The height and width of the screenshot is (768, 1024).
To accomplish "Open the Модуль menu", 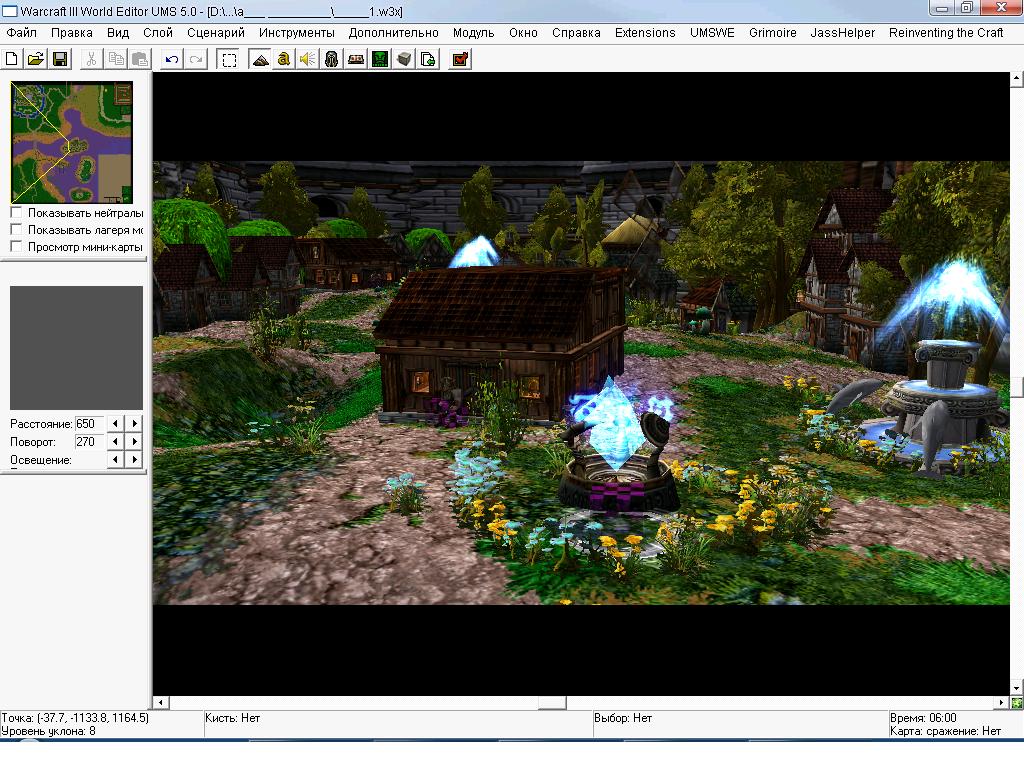I will point(473,33).
